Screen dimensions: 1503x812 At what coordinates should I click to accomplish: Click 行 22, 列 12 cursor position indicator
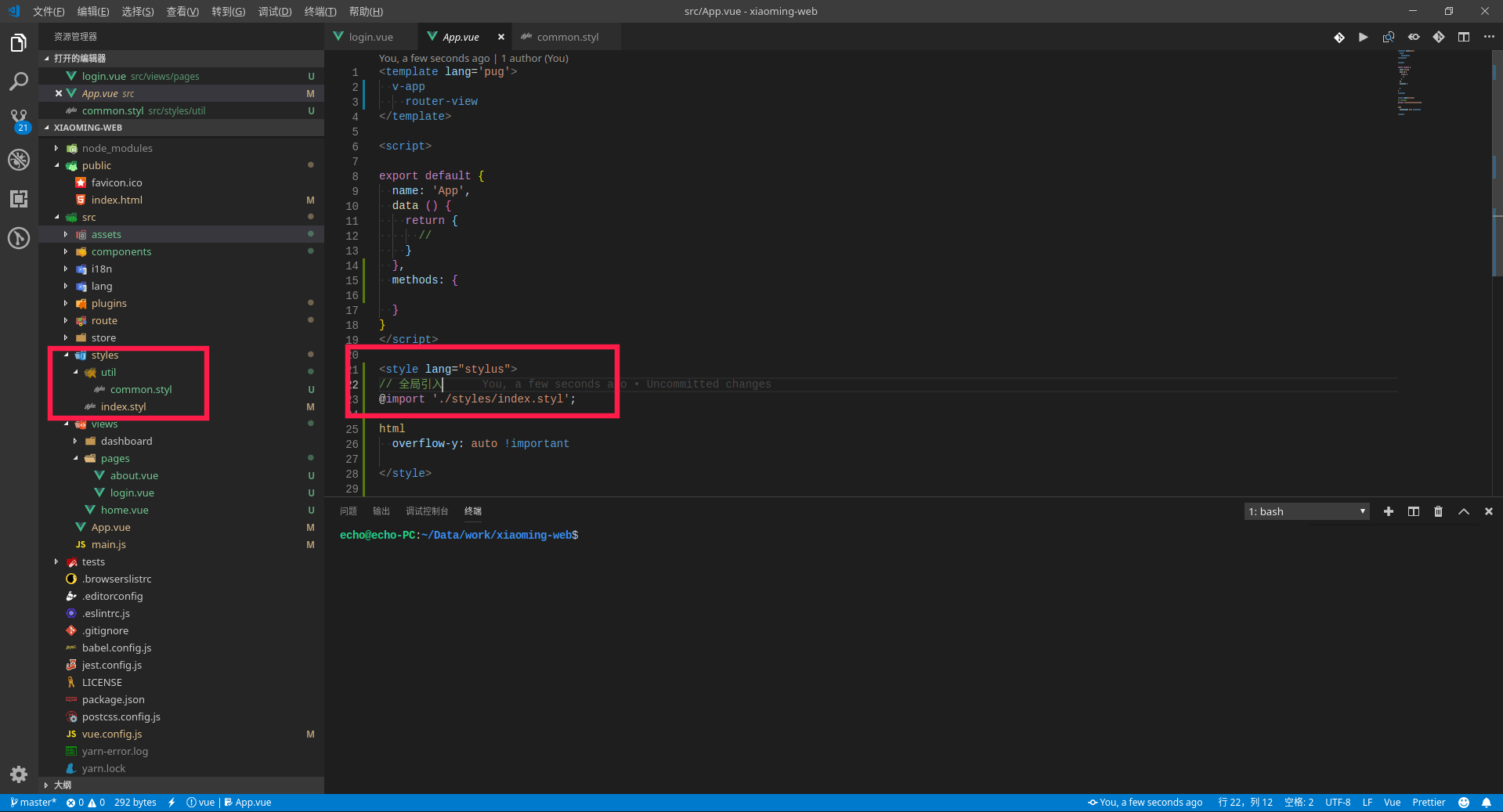click(1245, 803)
